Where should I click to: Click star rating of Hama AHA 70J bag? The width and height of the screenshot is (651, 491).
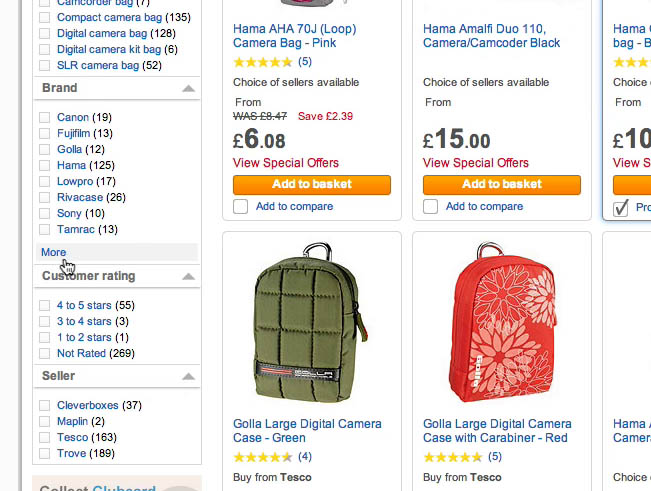pyautogui.click(x=263, y=62)
